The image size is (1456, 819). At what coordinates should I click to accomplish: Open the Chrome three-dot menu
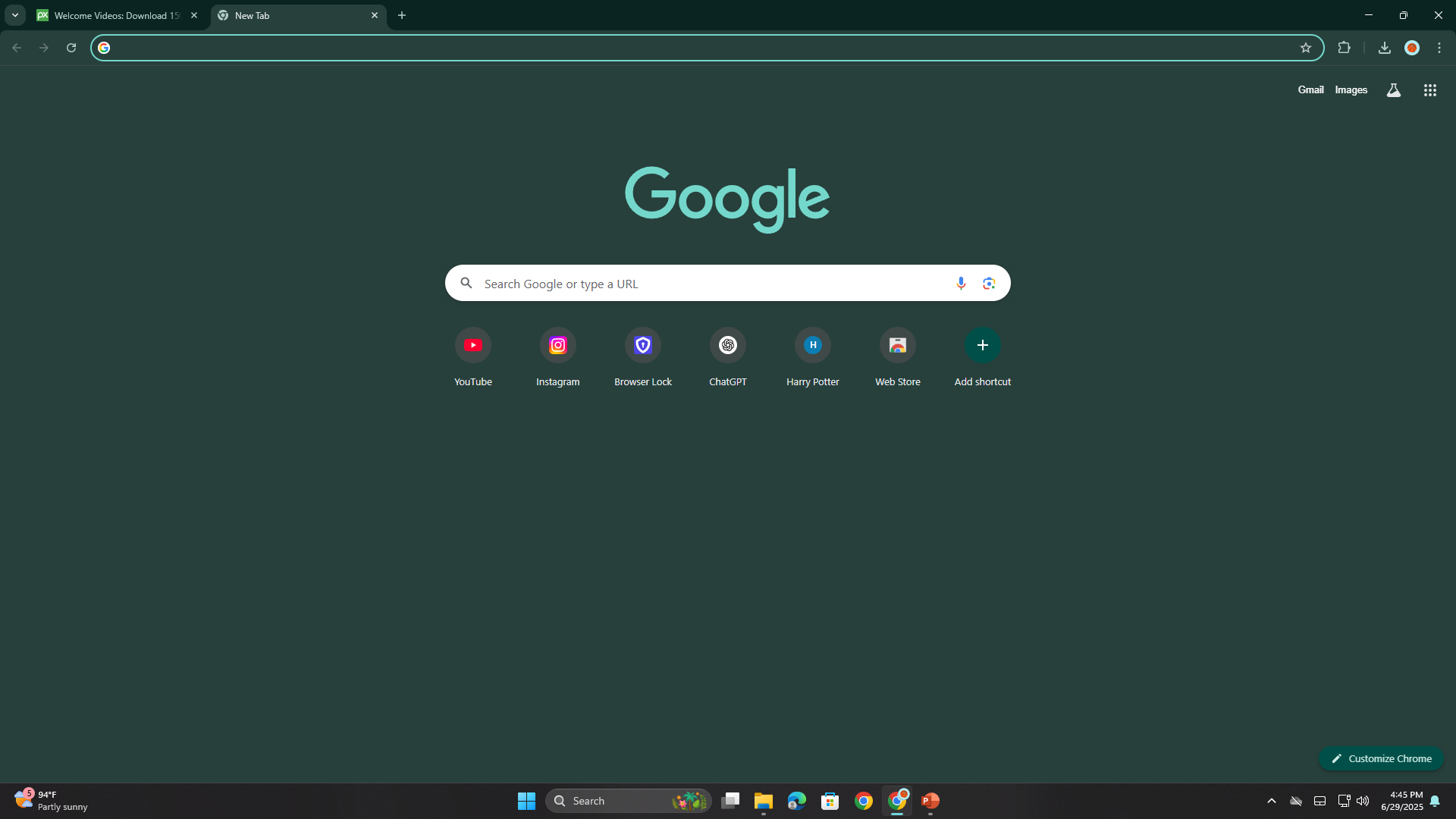(x=1439, y=48)
